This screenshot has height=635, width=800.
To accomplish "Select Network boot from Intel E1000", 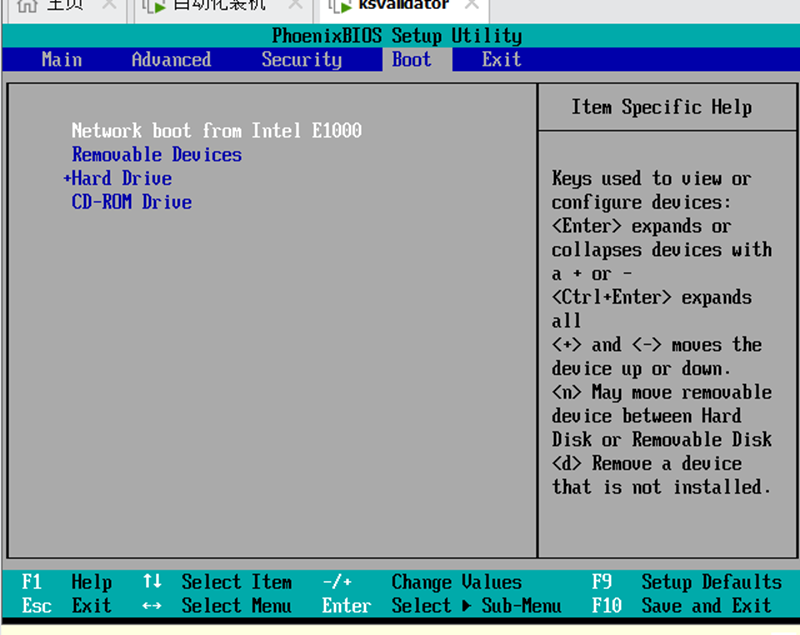I will pos(217,130).
